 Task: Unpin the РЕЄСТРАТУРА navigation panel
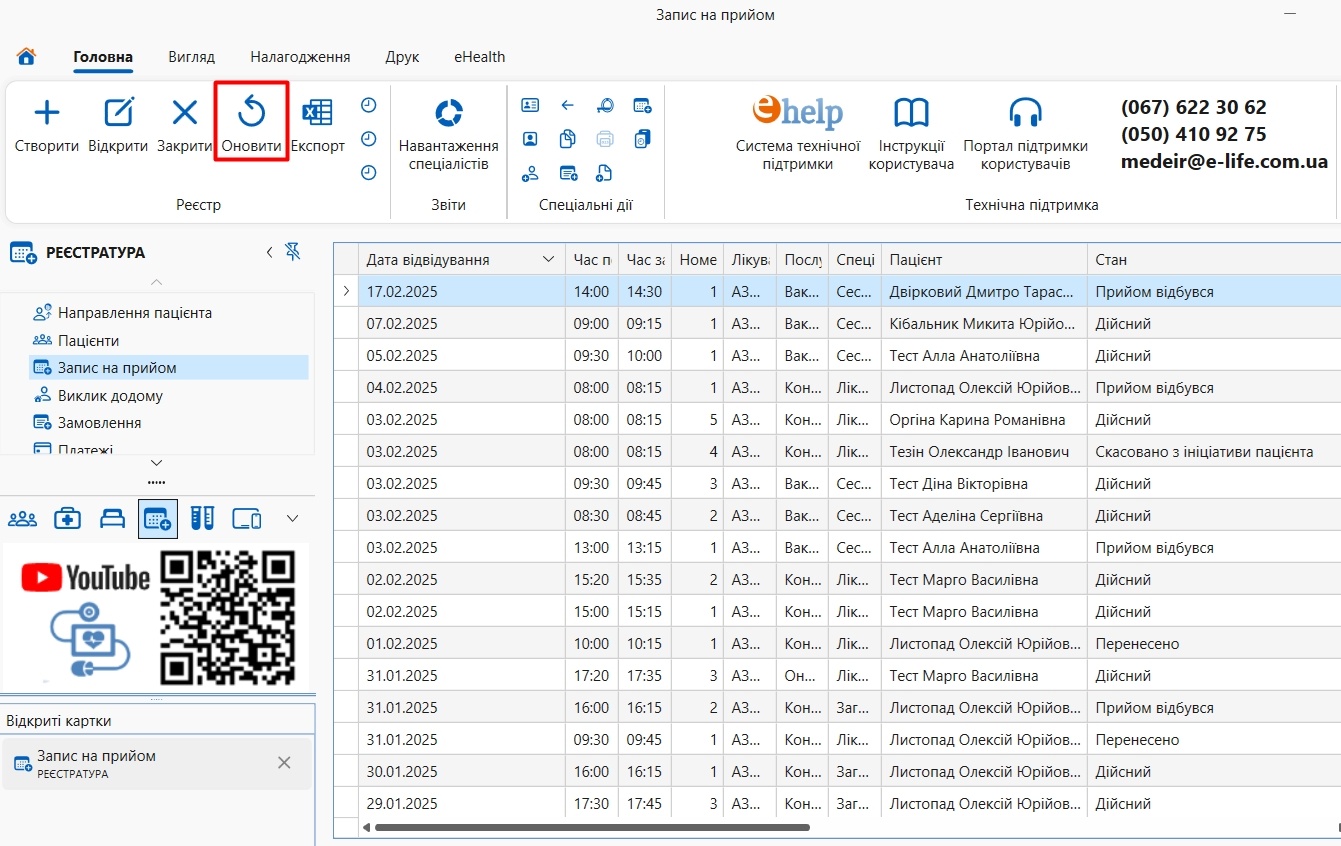pos(293,252)
